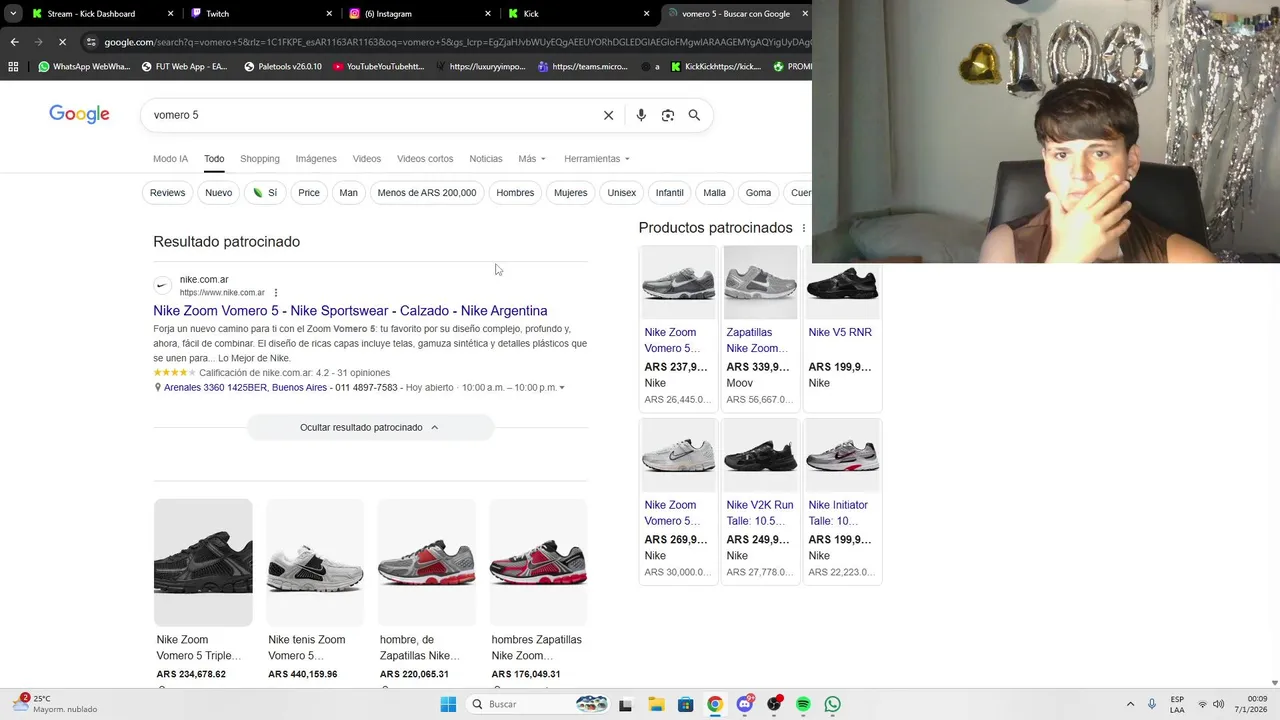This screenshot has width=1280, height=720.
Task: Expand the Más dropdown
Action: 532,159
